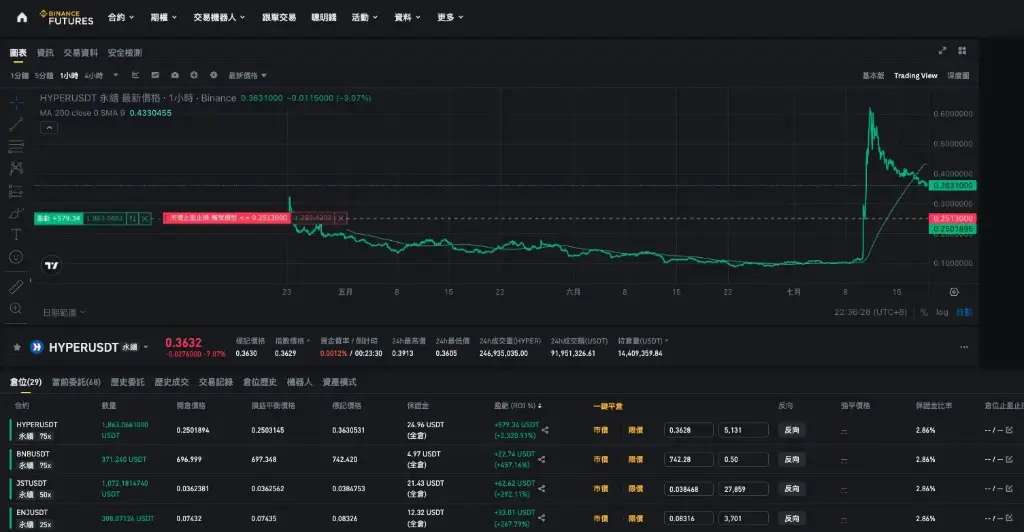Image resolution: width=1024 pixels, height=532 pixels.
Task: Share the BNBUSDT position PnL
Action: tap(541, 459)
